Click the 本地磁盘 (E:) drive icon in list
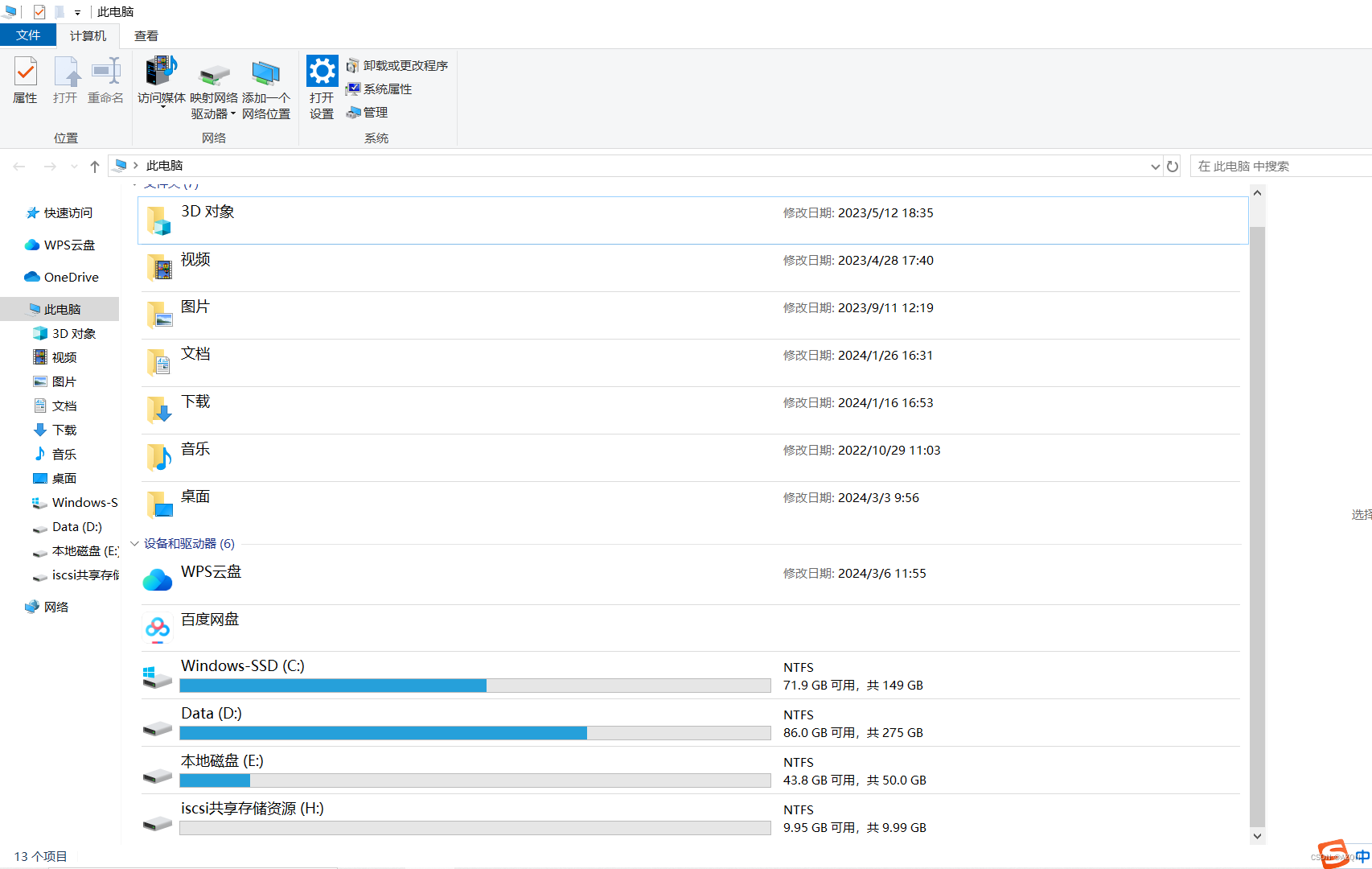 click(x=157, y=776)
